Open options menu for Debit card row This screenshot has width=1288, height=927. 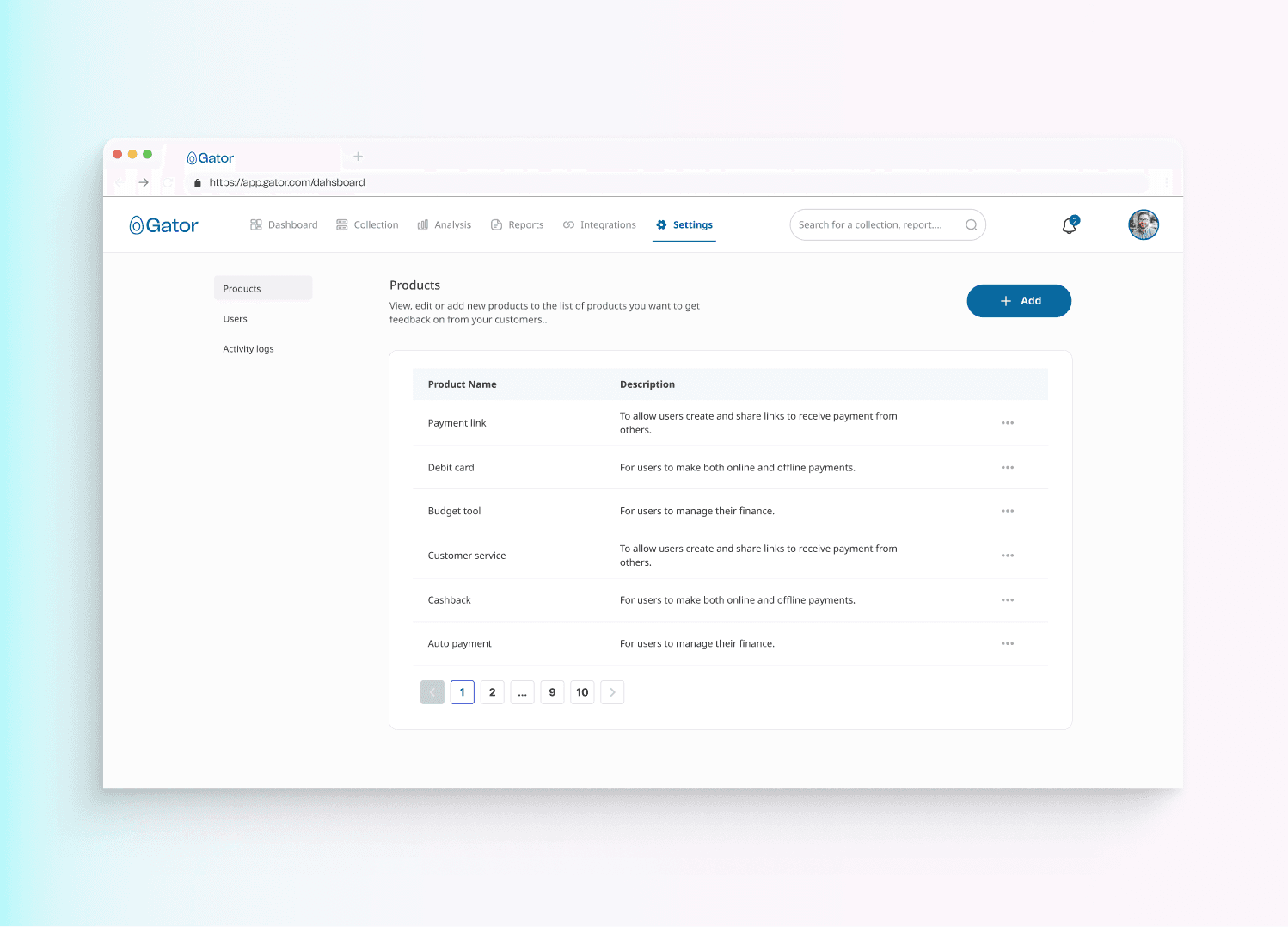tap(1007, 468)
